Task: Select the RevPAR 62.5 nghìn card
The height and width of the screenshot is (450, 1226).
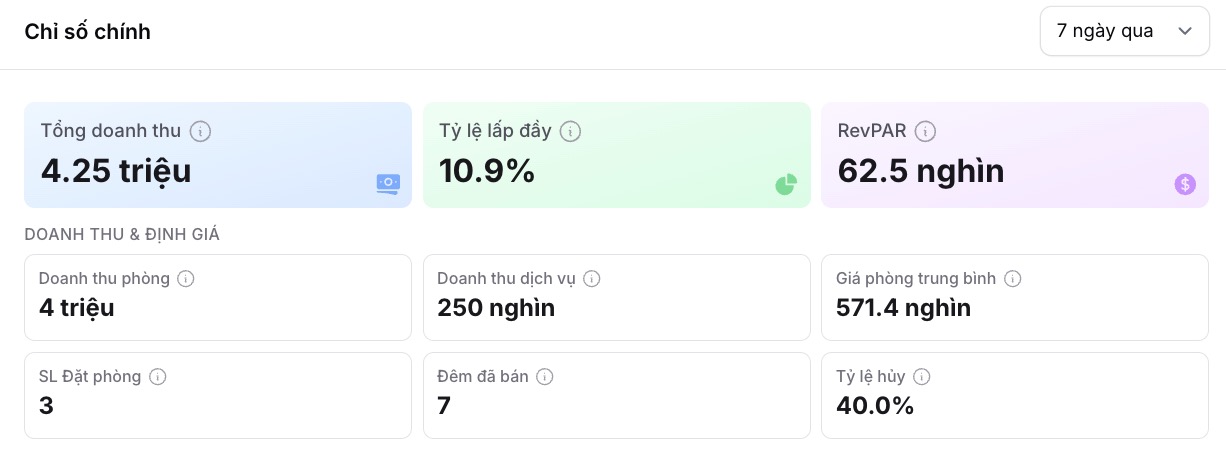Action: (1014, 155)
